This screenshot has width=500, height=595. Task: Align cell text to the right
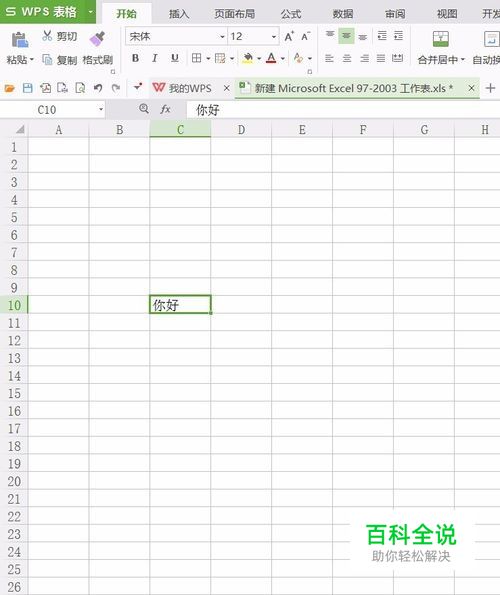tap(364, 58)
